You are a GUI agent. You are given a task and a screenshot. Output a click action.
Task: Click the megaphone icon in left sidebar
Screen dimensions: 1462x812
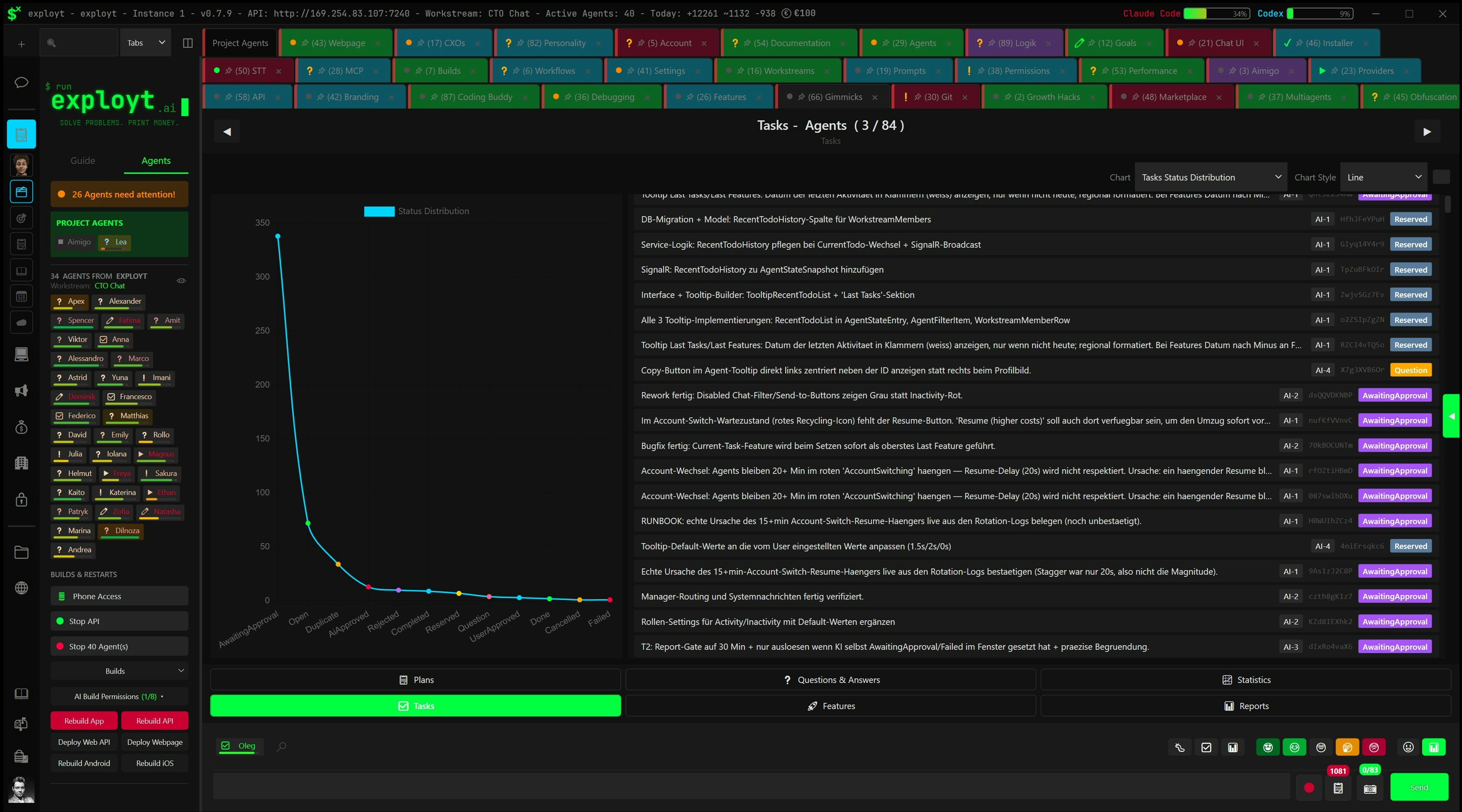(21, 390)
